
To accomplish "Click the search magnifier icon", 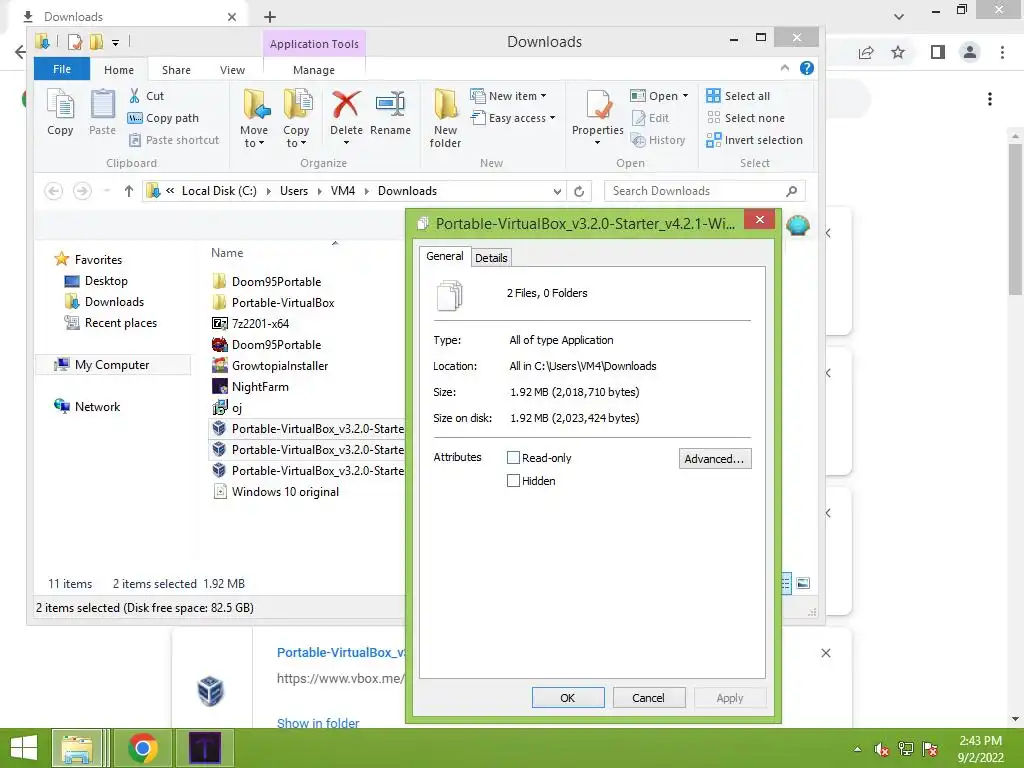I will pos(792,191).
